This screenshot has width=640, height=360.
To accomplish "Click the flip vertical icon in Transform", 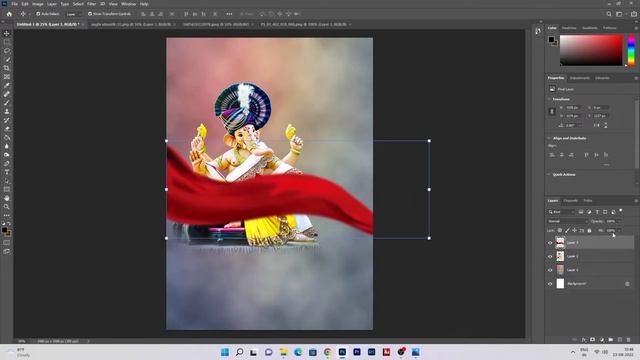I will pyautogui.click(x=606, y=125).
